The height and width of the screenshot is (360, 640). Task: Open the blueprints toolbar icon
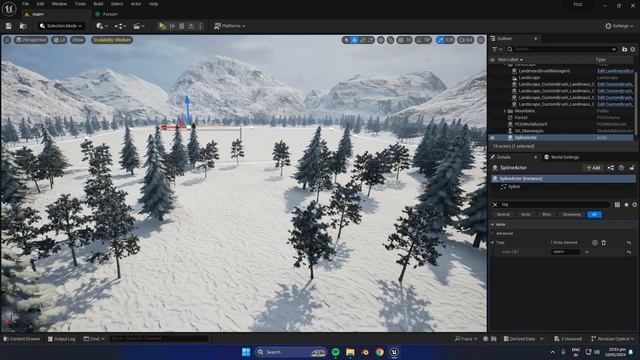tap(120, 26)
